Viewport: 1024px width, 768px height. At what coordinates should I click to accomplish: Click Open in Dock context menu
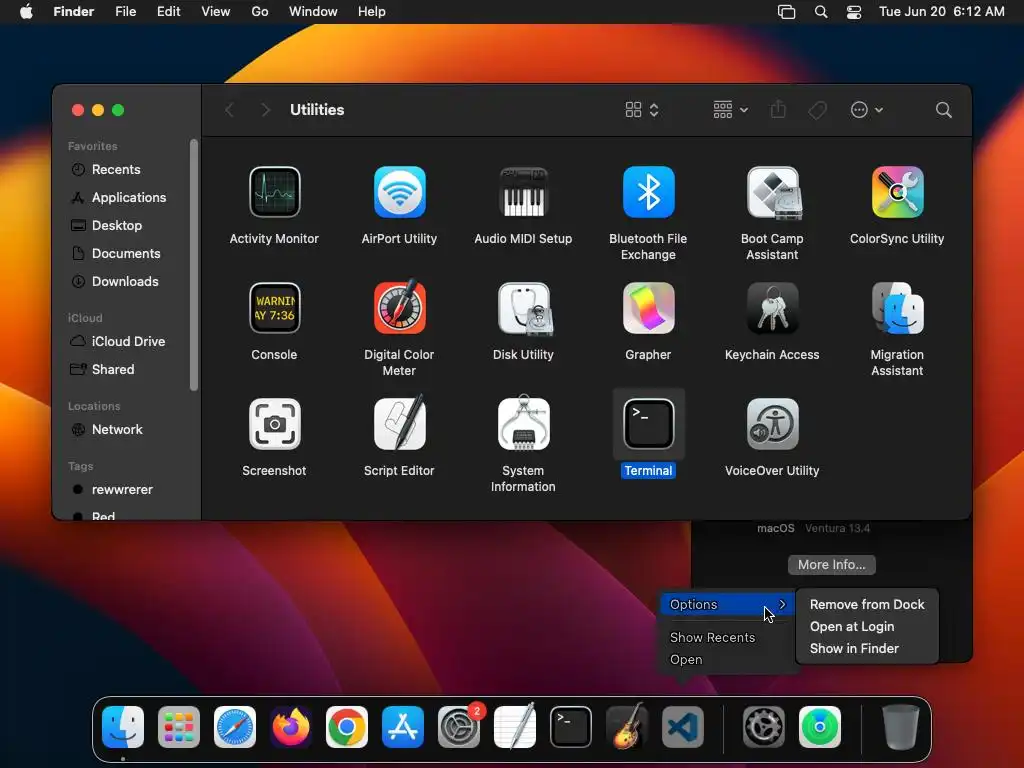(x=686, y=660)
